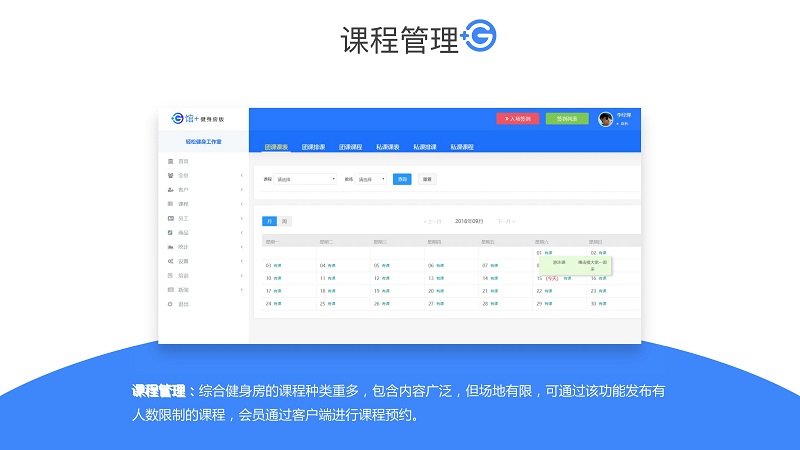Screen dimensions: 800x450
Task: Switch to the 私课排课 tab
Action: [x=425, y=147]
